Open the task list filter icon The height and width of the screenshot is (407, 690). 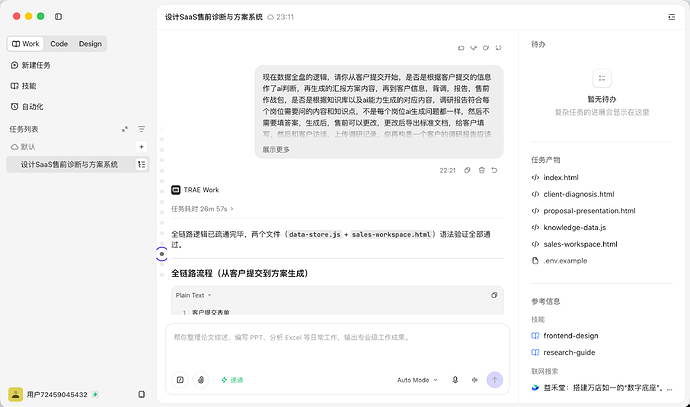[141, 129]
